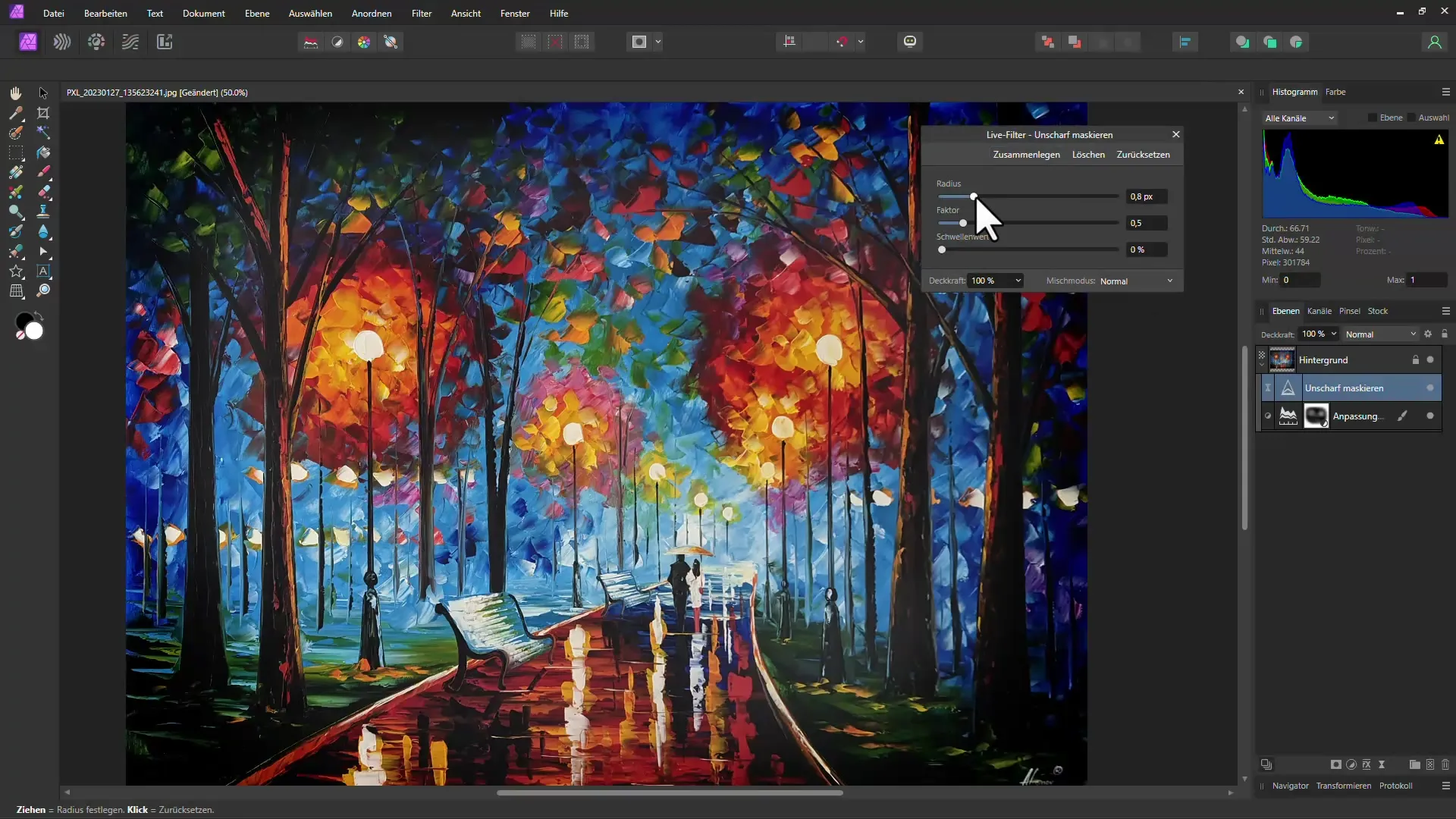Open layer effects FX dialog
This screenshot has height=819, width=1456.
[x=1367, y=764]
